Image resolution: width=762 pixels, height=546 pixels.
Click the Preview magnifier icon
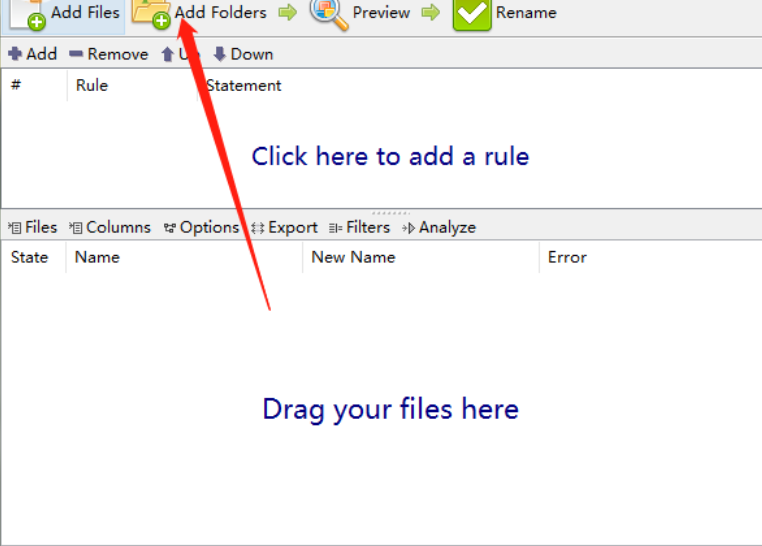(x=329, y=14)
